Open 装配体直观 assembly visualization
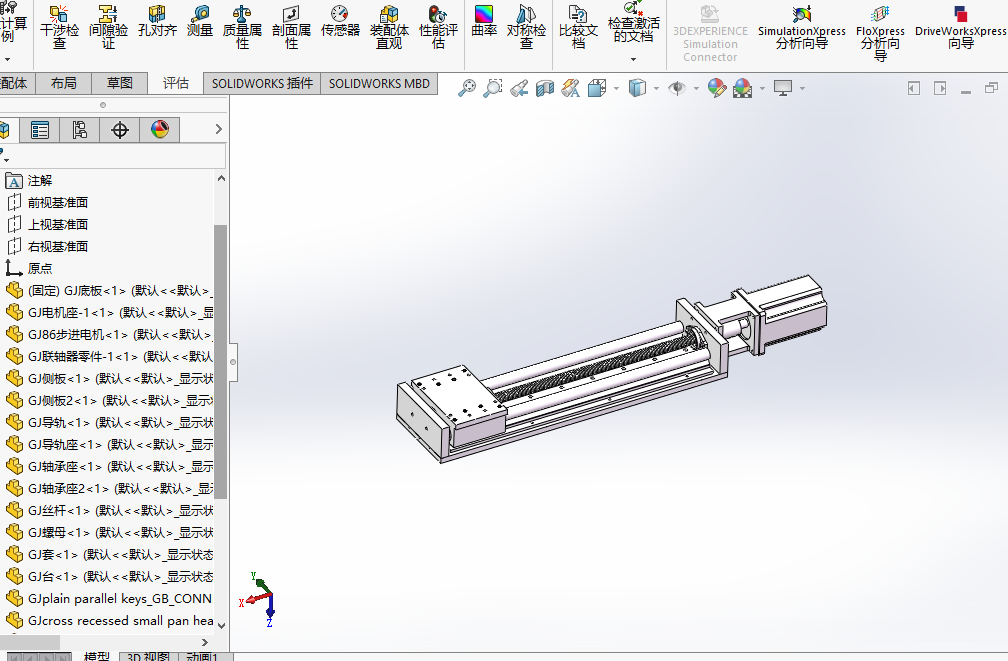Screen dimensions: 1008x661 tap(389, 27)
